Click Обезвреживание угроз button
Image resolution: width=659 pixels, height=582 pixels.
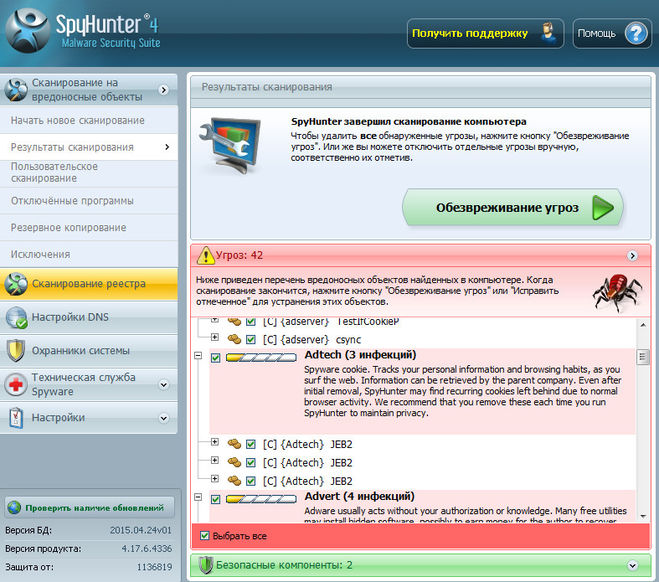[x=513, y=208]
